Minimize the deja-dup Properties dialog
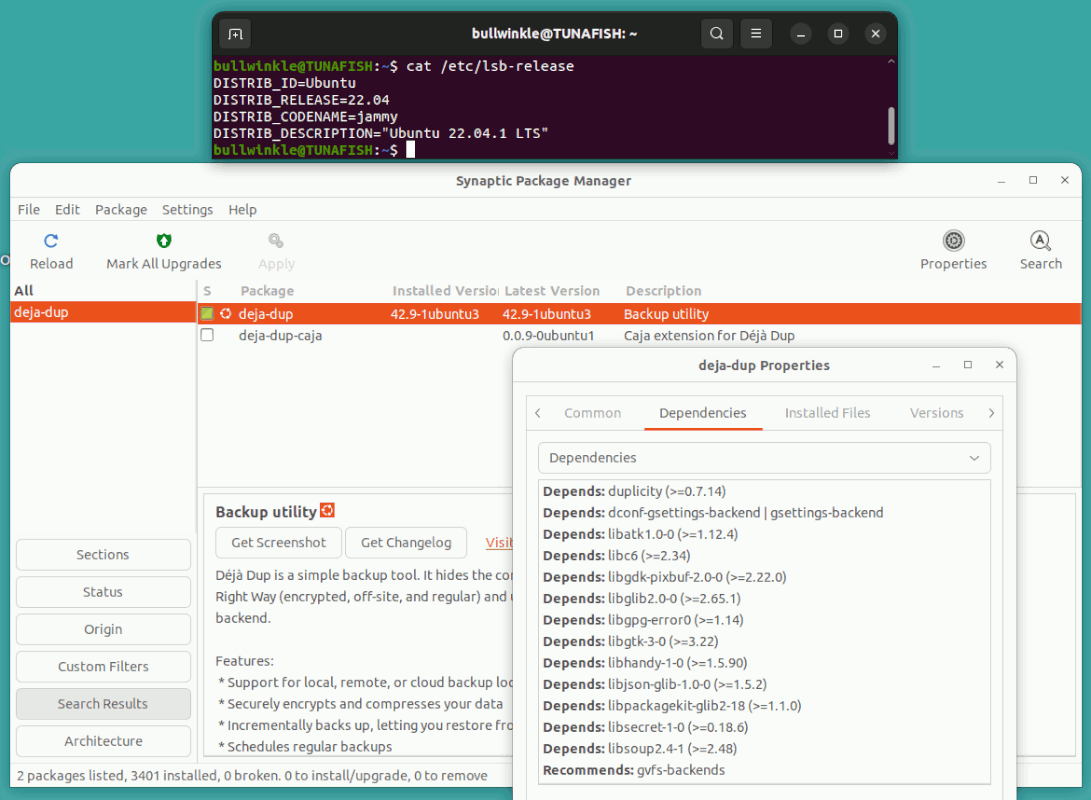This screenshot has width=1091, height=800. click(x=936, y=365)
